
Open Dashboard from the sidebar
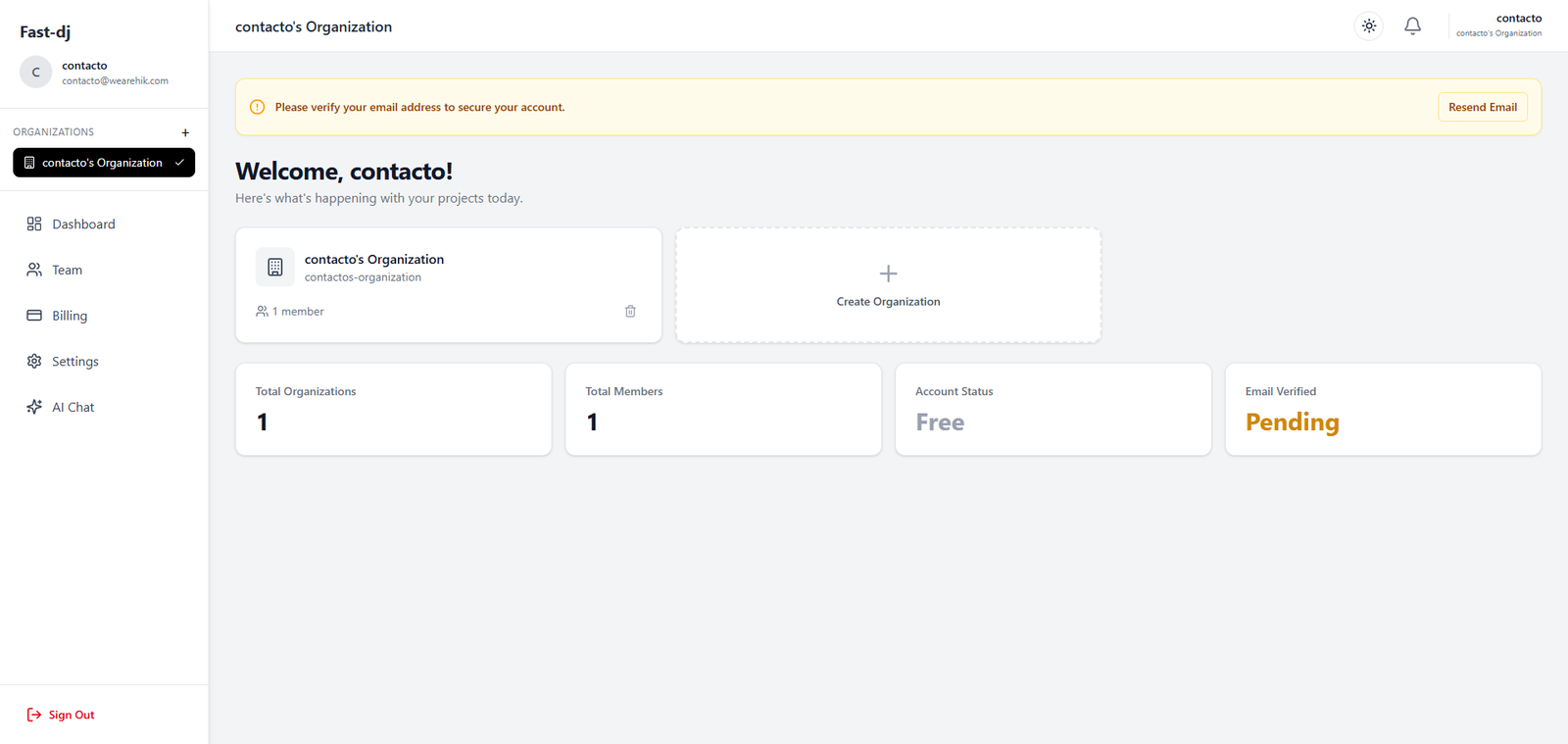[x=83, y=224]
